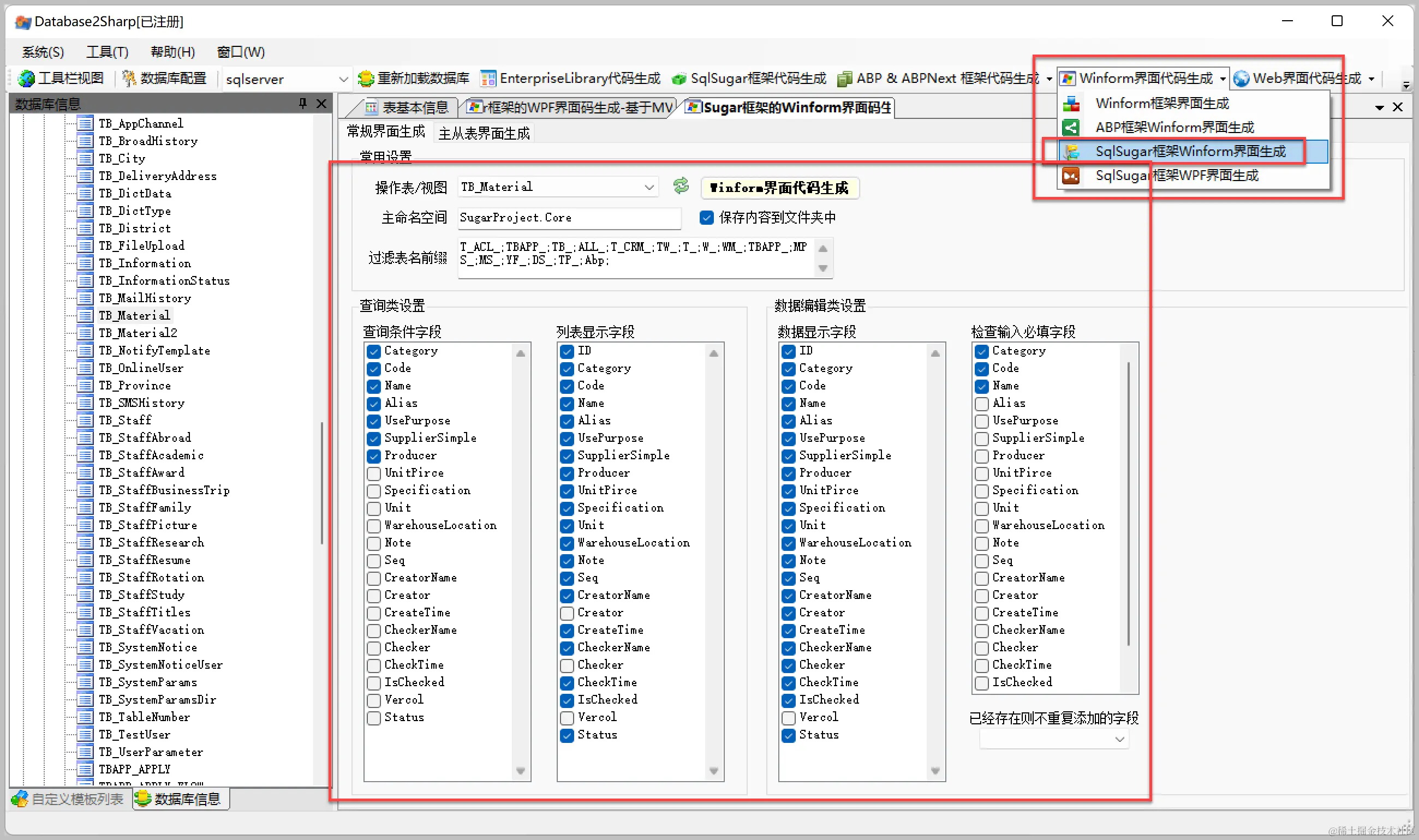Click the 数据库配置 toolbar icon

pyautogui.click(x=129, y=78)
